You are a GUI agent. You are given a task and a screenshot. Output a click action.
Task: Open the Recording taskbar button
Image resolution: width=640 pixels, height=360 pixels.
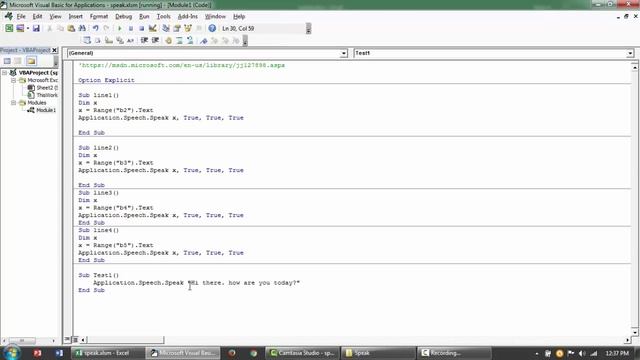[x=453, y=353]
